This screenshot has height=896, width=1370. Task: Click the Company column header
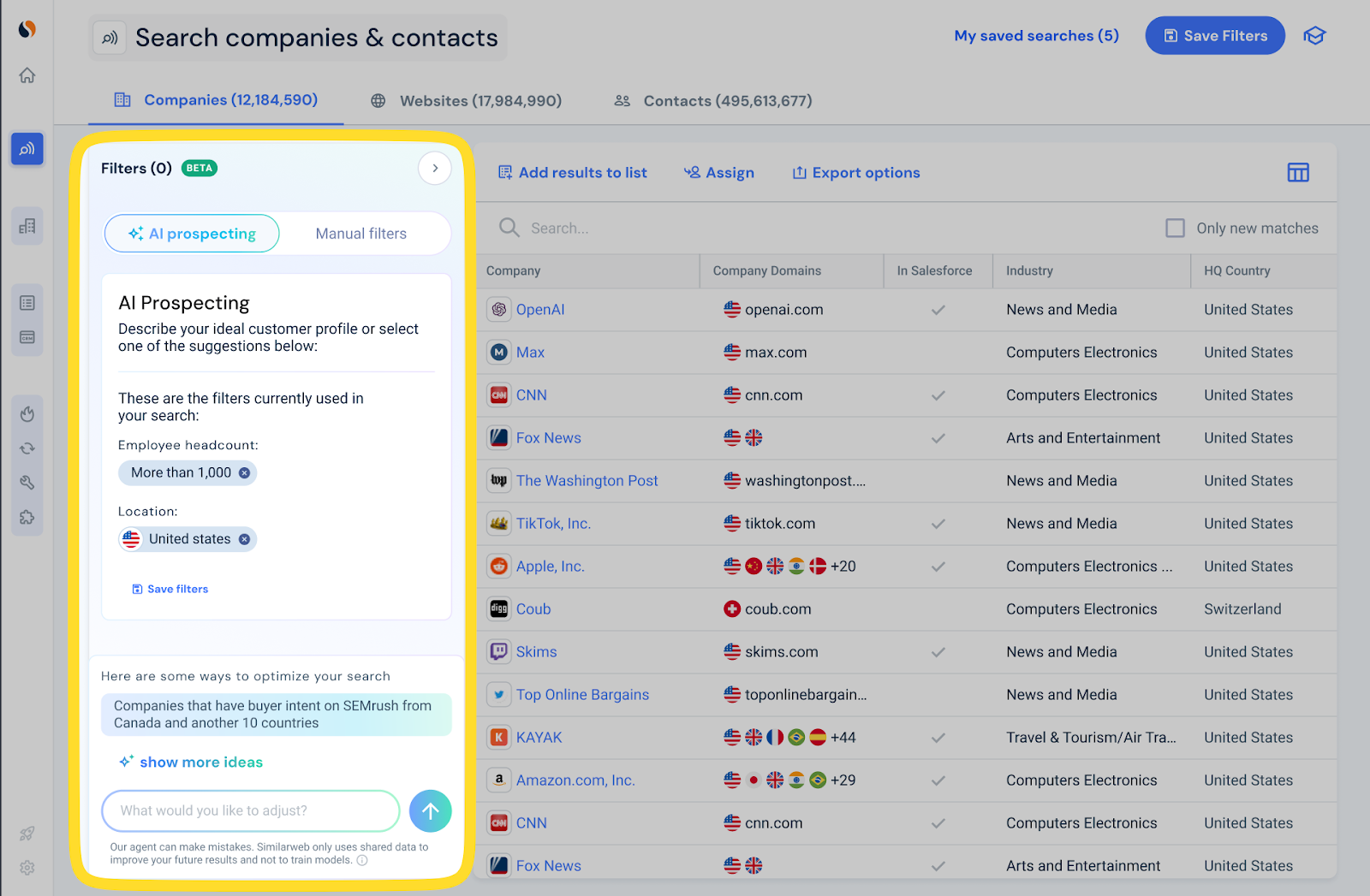(x=514, y=270)
